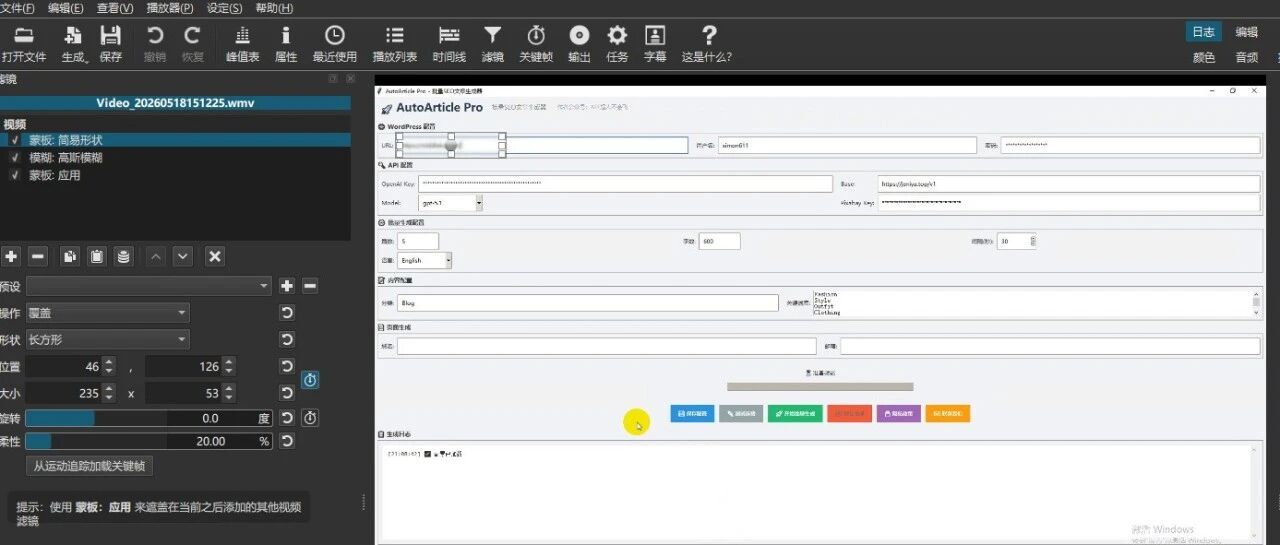Adjust the 柔性 softness slider
Image resolution: width=1280 pixels, height=545 pixels.
(148, 441)
